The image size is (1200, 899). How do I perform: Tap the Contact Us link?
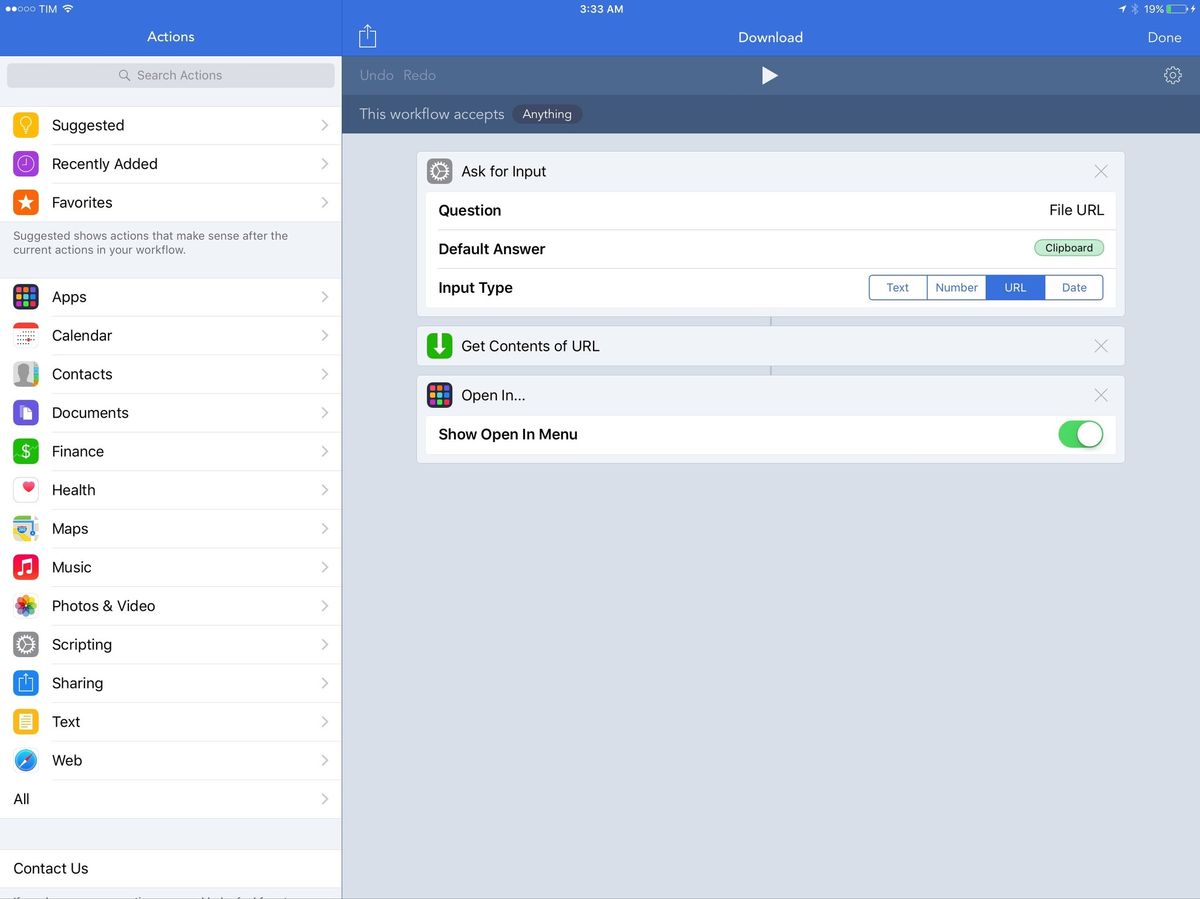tap(50, 868)
